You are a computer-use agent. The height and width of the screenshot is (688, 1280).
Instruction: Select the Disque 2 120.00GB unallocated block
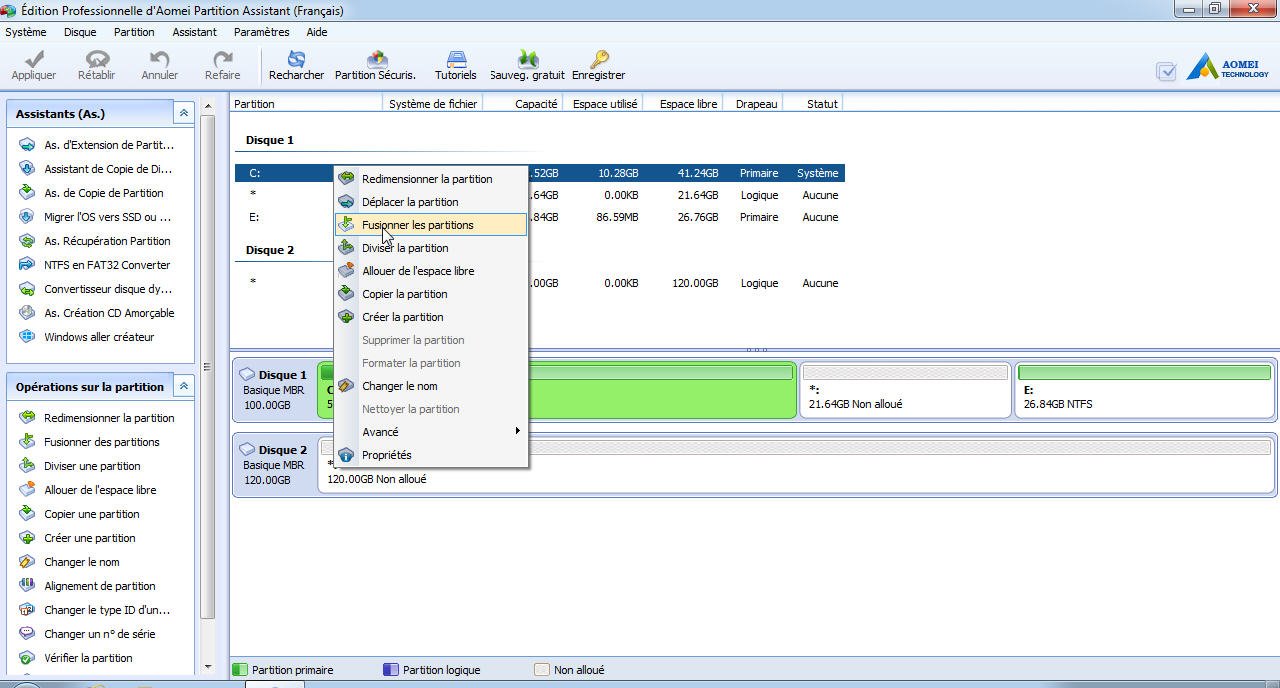tap(796, 465)
